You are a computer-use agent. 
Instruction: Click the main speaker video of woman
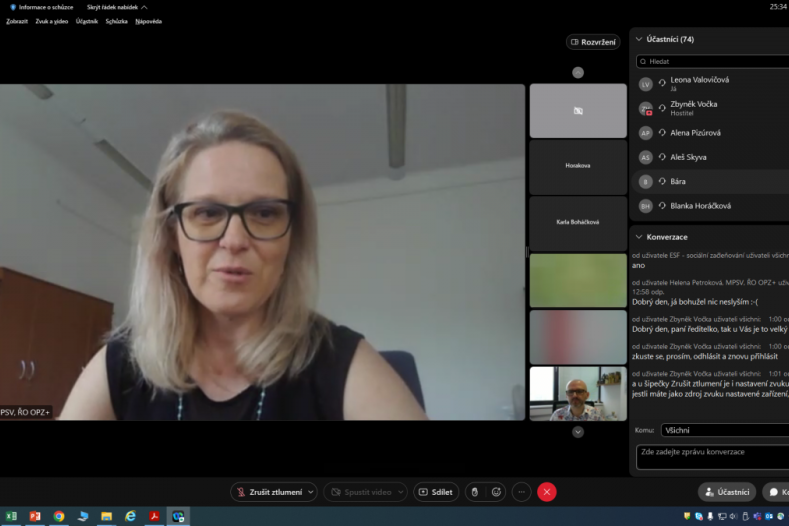coord(262,252)
